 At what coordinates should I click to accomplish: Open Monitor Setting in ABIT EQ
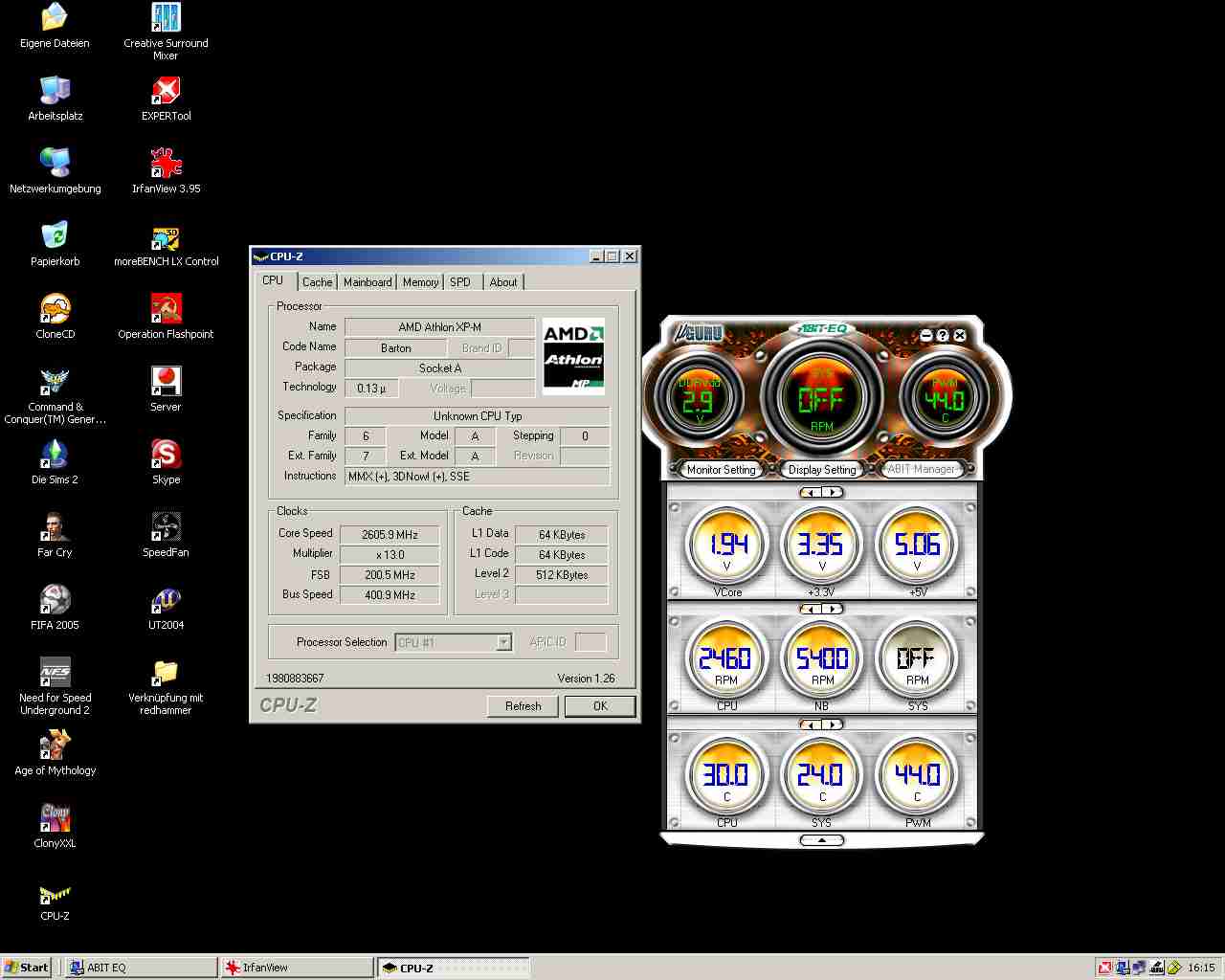pos(721,469)
